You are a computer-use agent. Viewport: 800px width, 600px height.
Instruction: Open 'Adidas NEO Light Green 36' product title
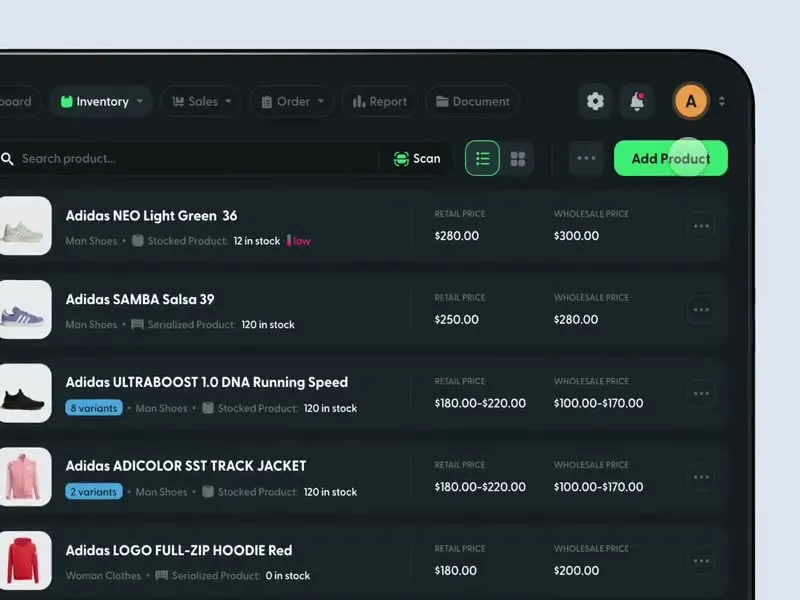[151, 216]
